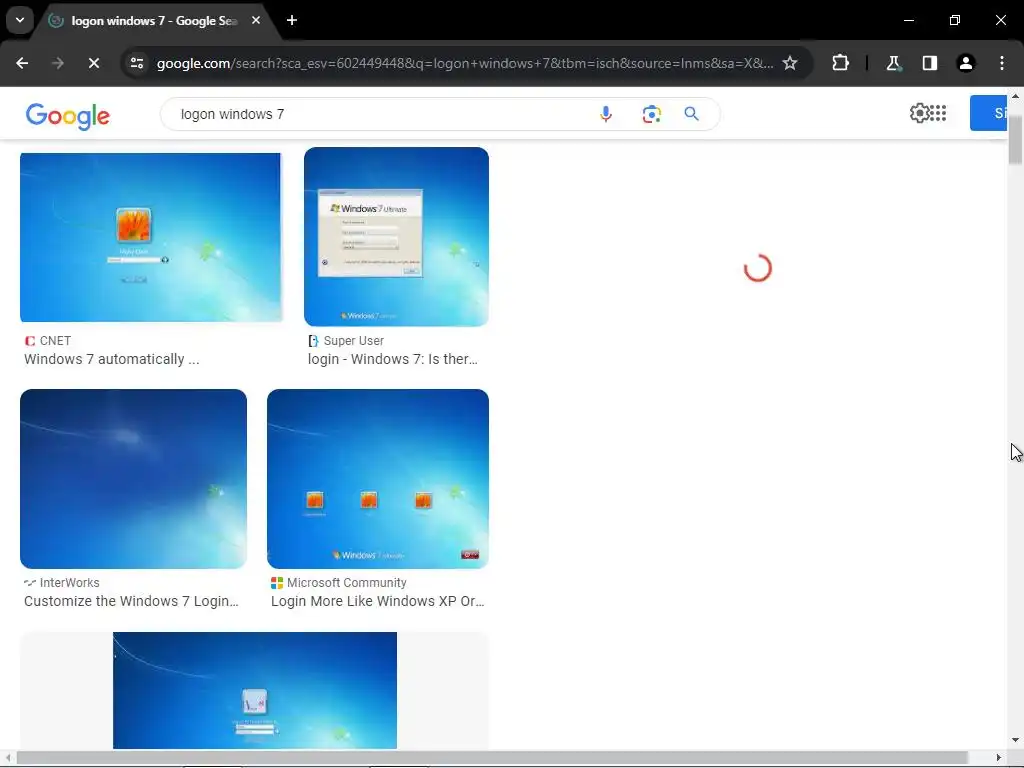Open 'login - Windows 7: Is ther...' title
The width and height of the screenshot is (1024, 768).
tap(392, 359)
